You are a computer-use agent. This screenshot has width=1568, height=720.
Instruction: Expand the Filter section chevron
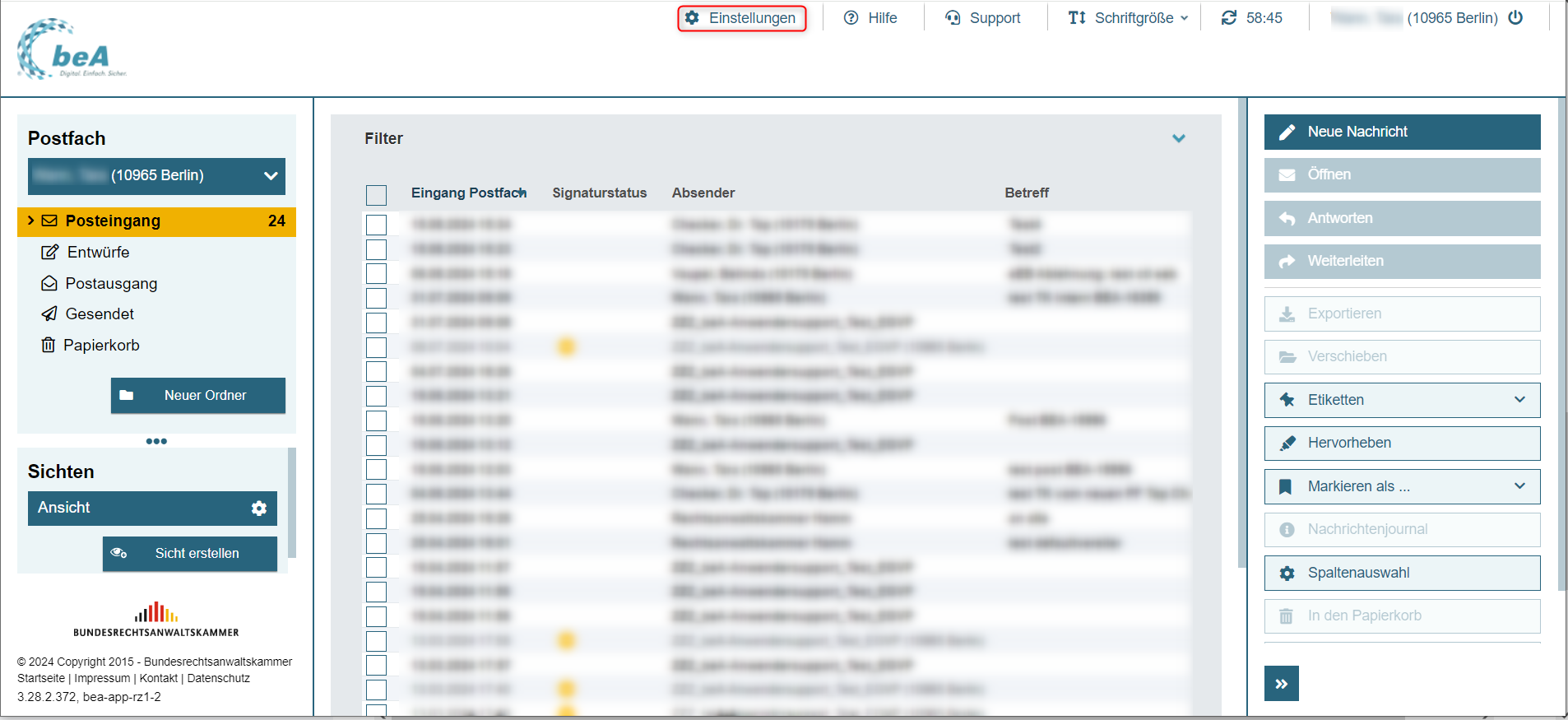pyautogui.click(x=1179, y=138)
